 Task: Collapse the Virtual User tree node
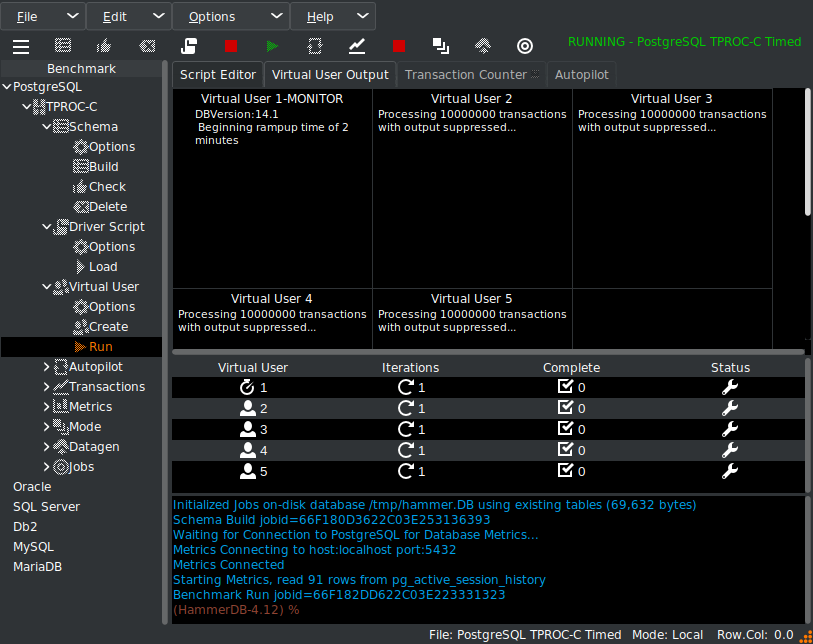click(47, 287)
